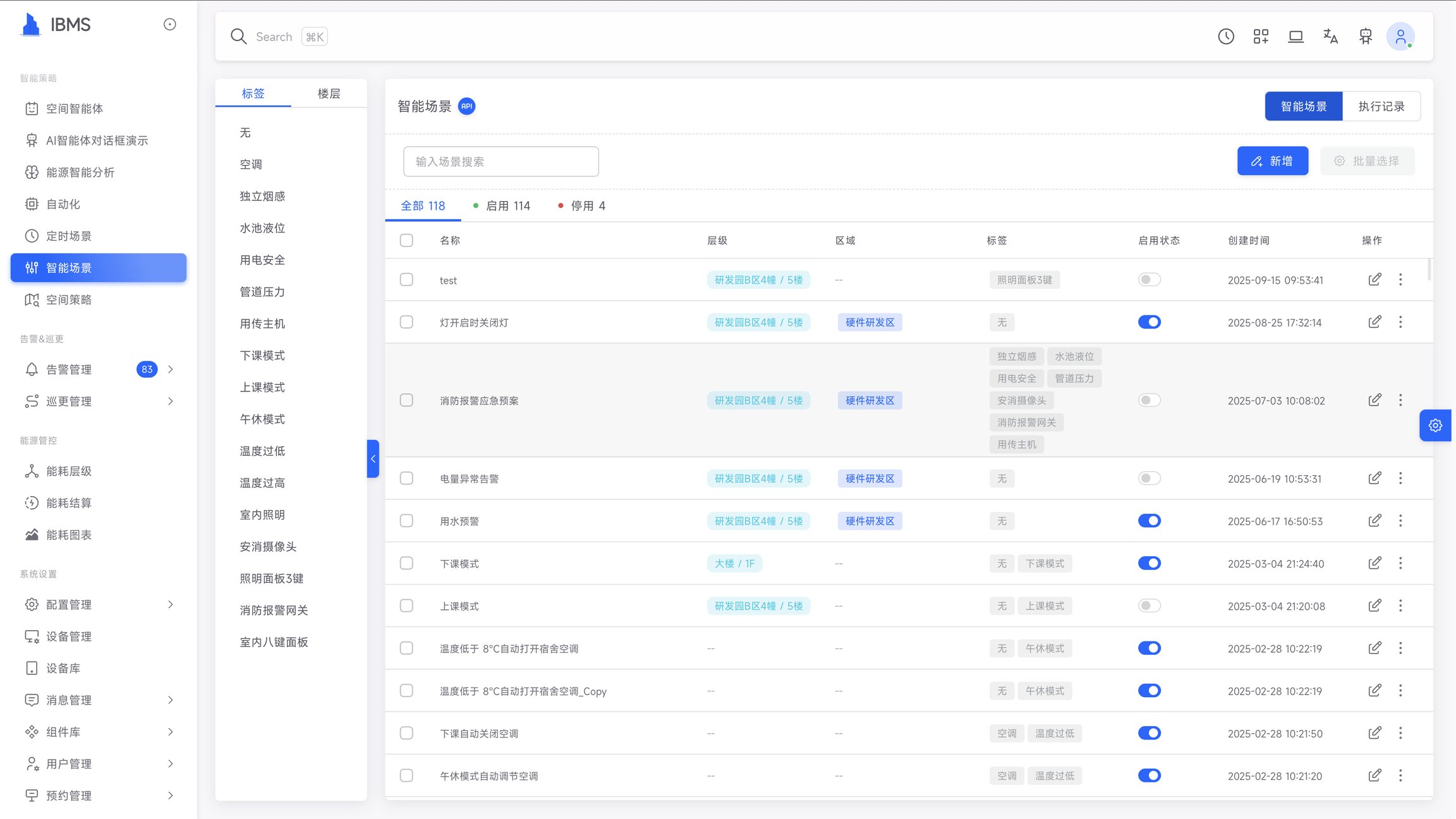Open the AI robot assistant icon in header

pyautogui.click(x=1365, y=37)
